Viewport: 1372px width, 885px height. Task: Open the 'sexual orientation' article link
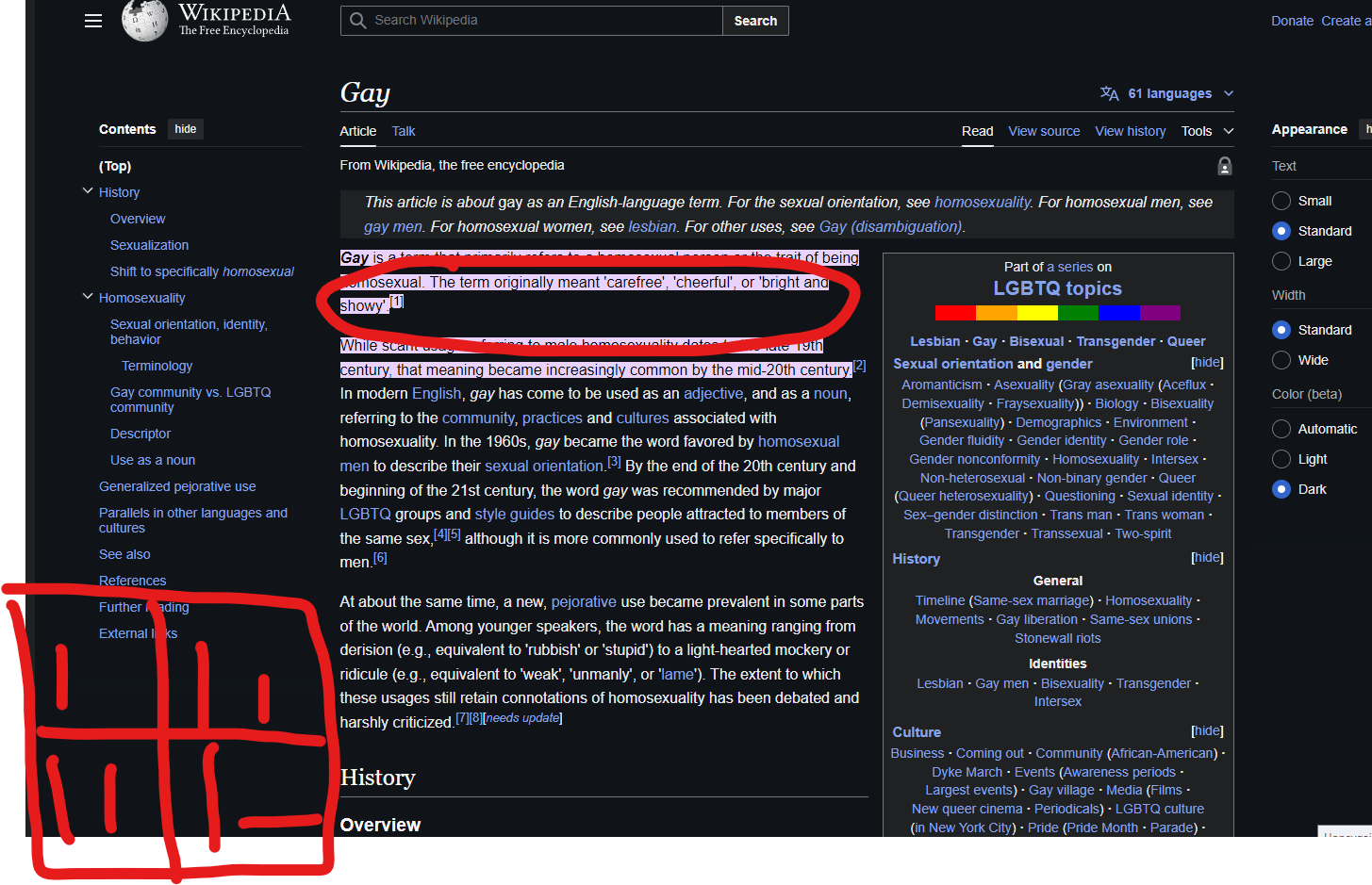tap(543, 466)
